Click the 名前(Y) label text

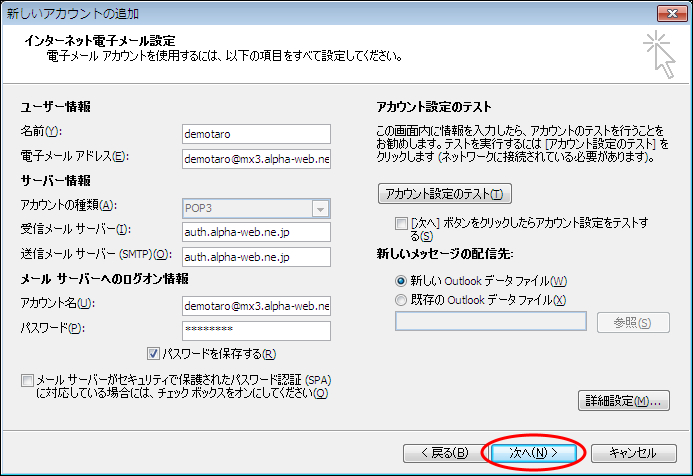click(x=41, y=131)
